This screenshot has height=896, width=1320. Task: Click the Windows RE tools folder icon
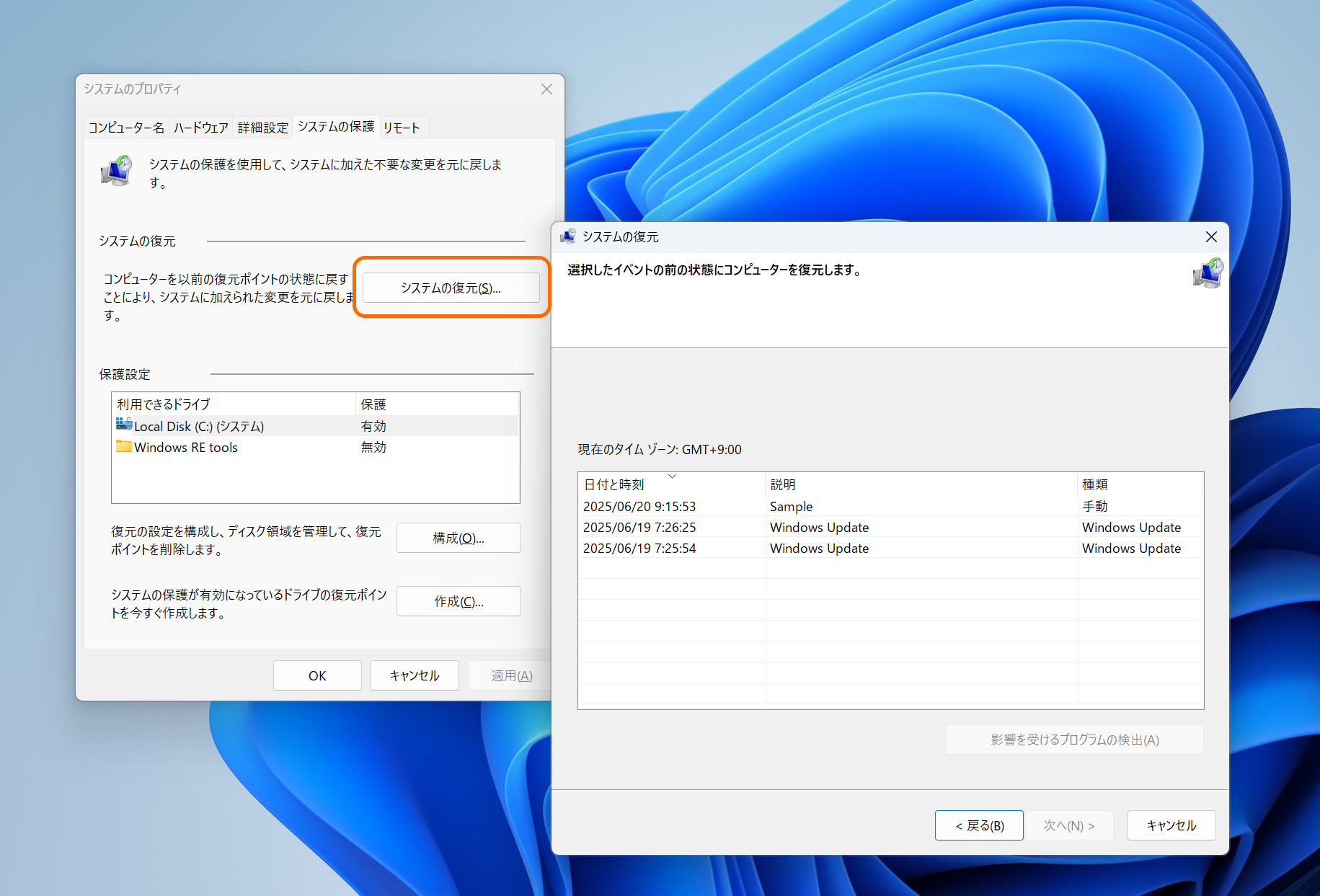[x=123, y=447]
